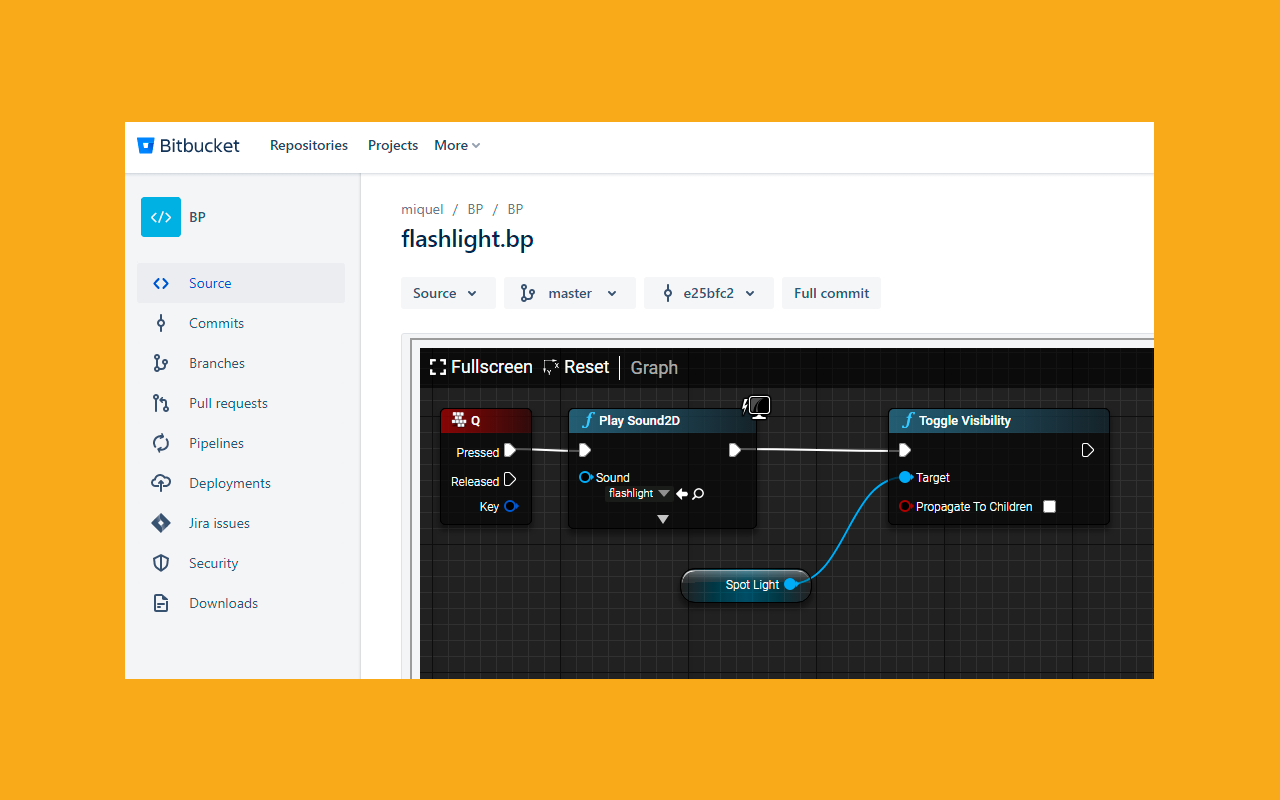The width and height of the screenshot is (1280, 800).
Task: Open the Source view dropdown
Action: pos(447,293)
